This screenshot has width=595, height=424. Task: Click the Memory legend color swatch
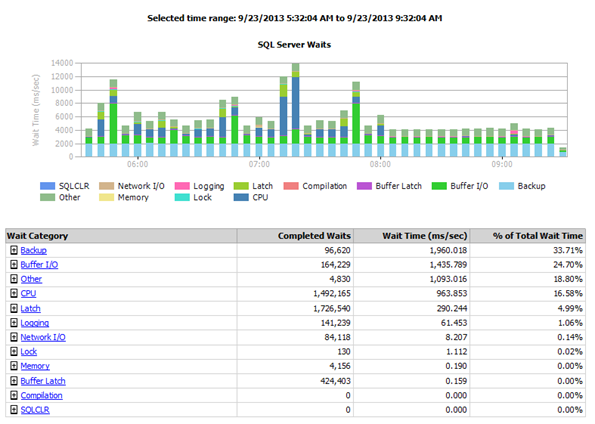106,197
